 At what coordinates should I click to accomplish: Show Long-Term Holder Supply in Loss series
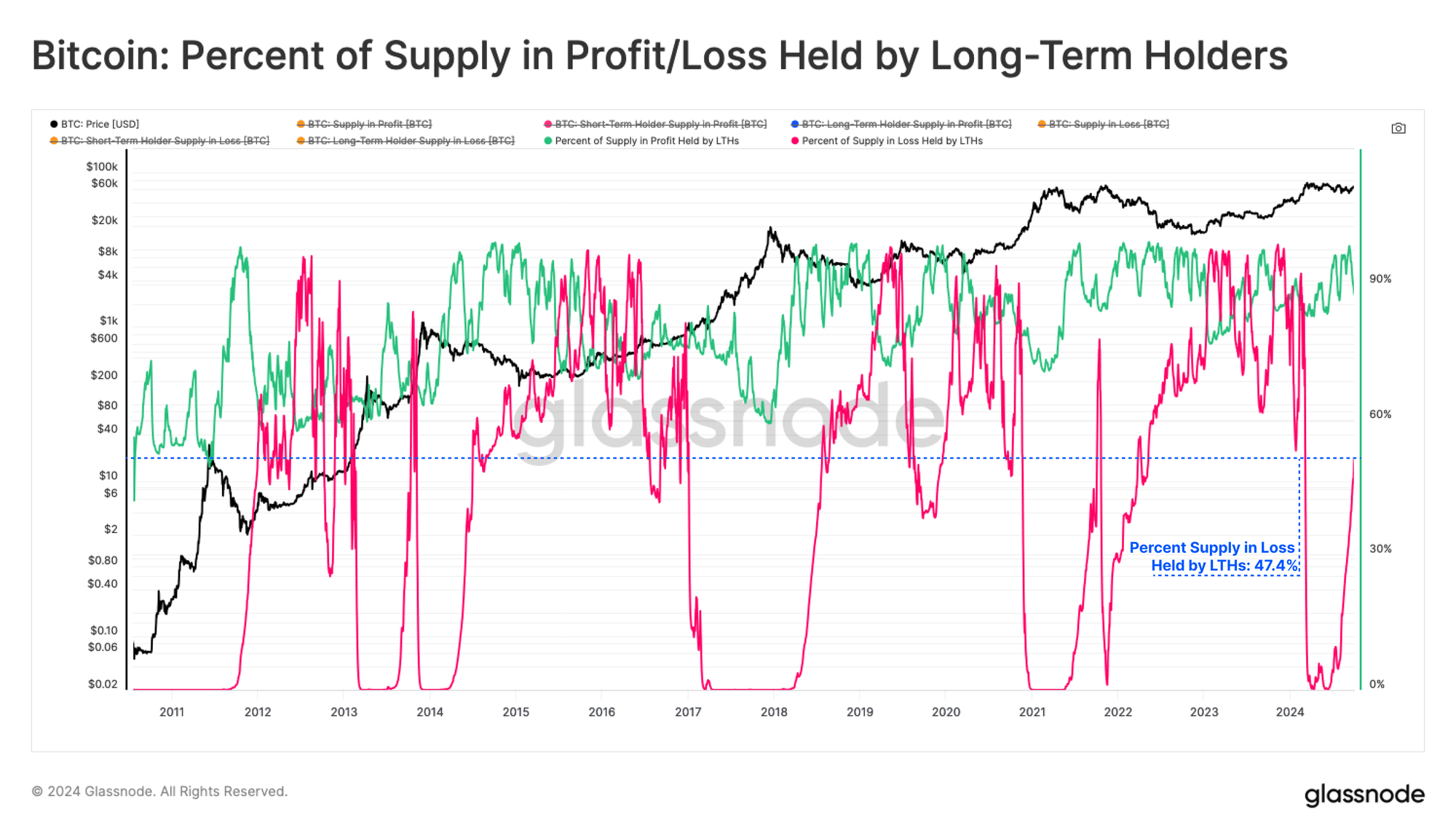point(411,141)
